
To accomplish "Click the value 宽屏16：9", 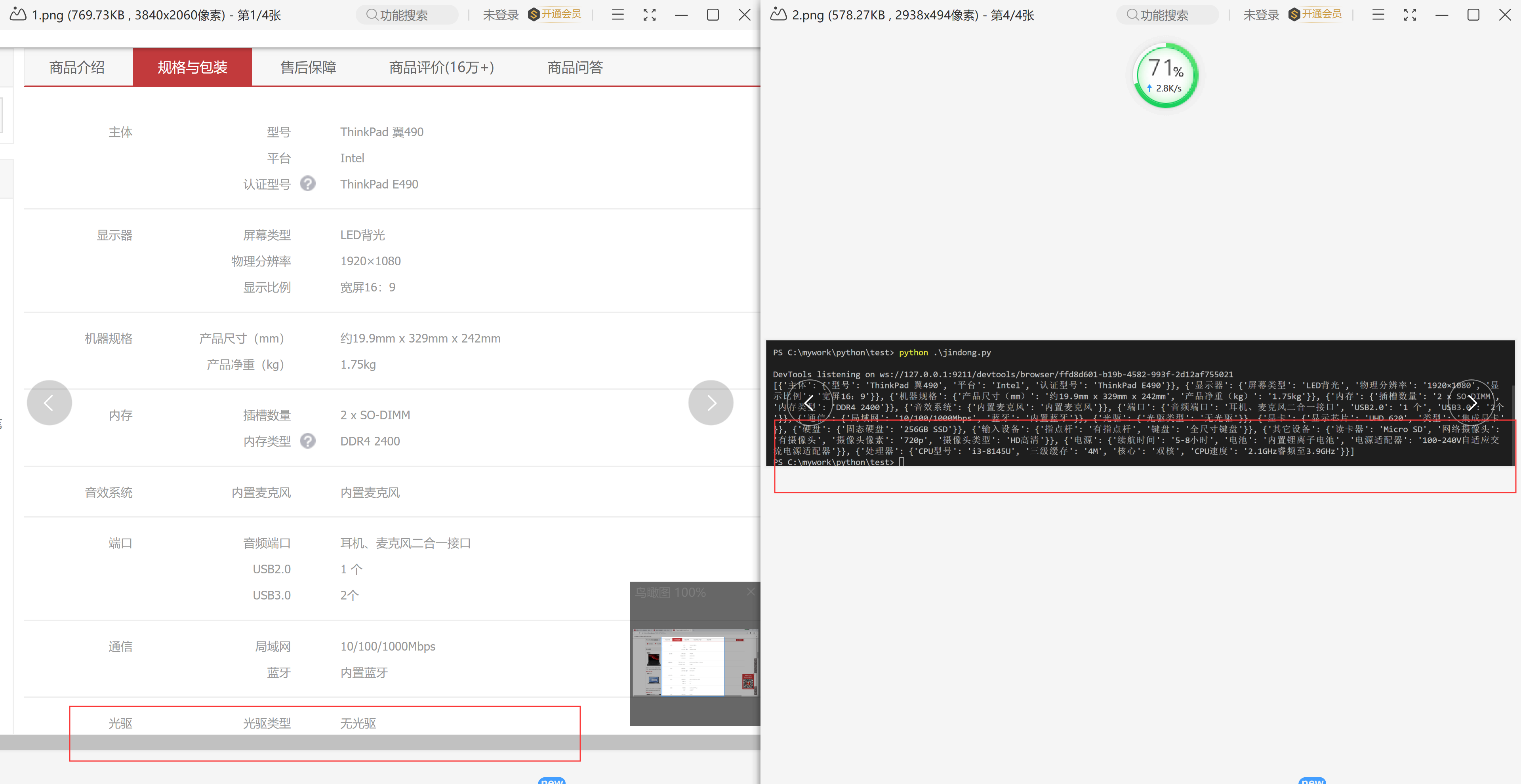I will (x=368, y=287).
